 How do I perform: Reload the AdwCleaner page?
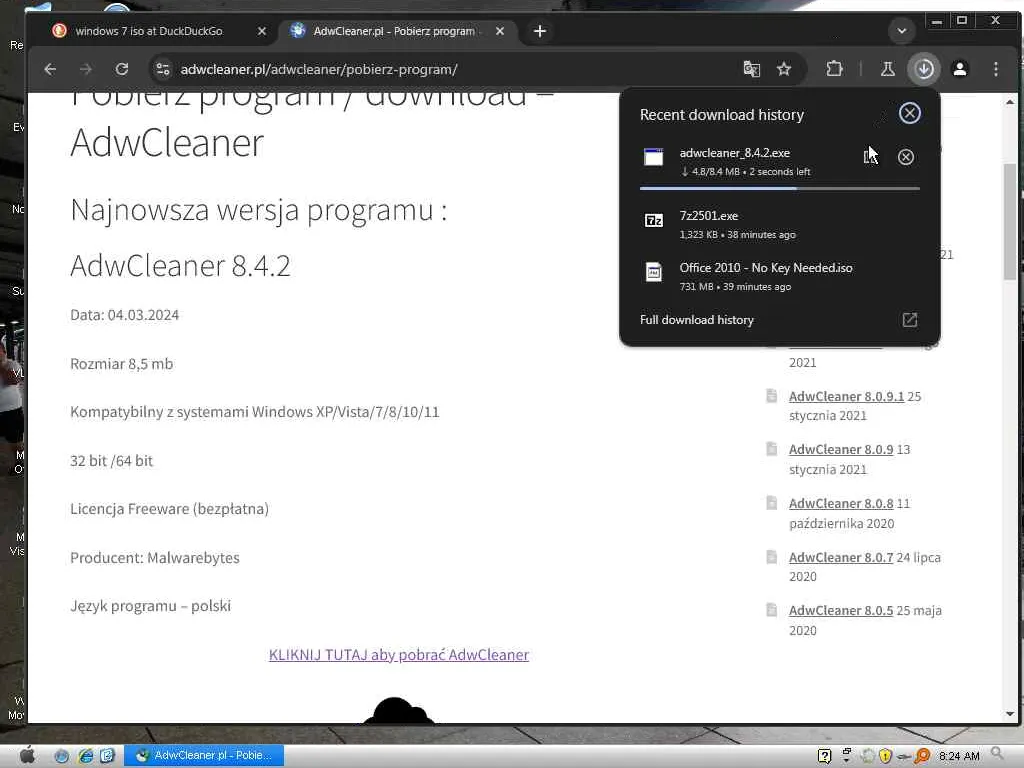(x=121, y=69)
